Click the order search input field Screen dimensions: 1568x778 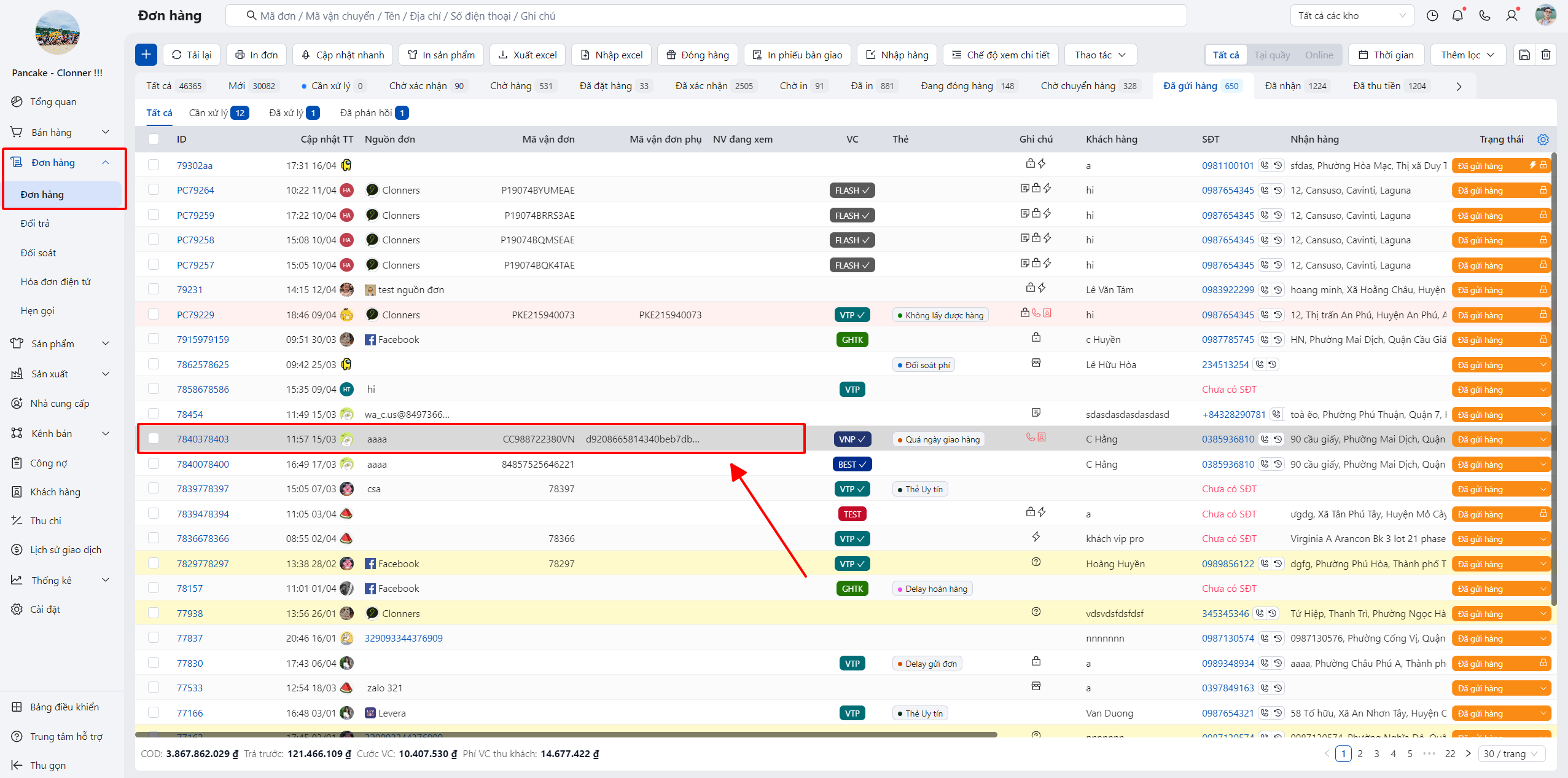click(706, 15)
